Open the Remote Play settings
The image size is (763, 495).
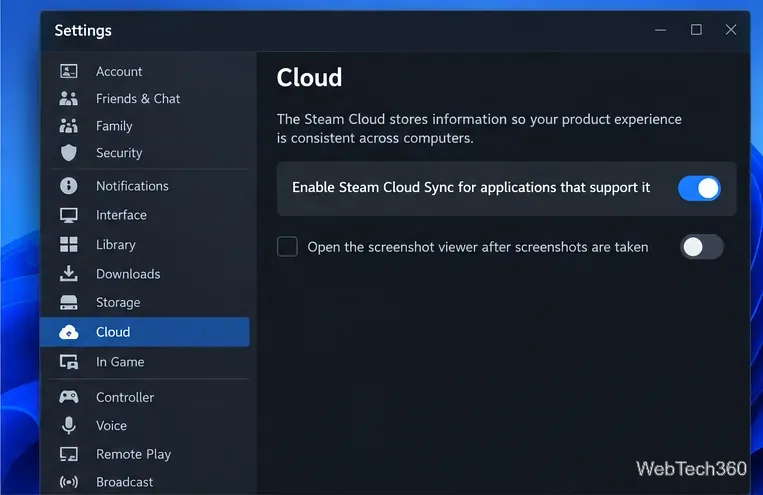(x=145, y=454)
